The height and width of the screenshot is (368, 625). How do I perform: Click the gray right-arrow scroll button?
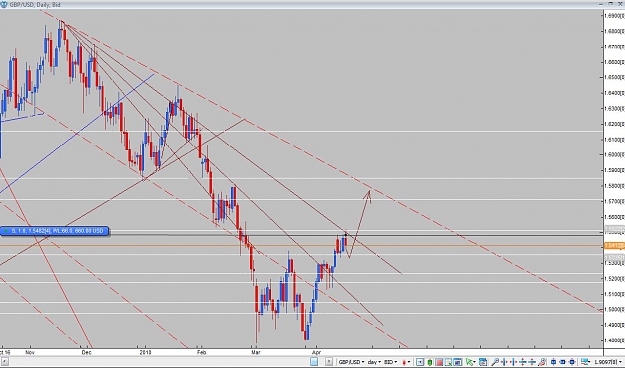point(329,362)
